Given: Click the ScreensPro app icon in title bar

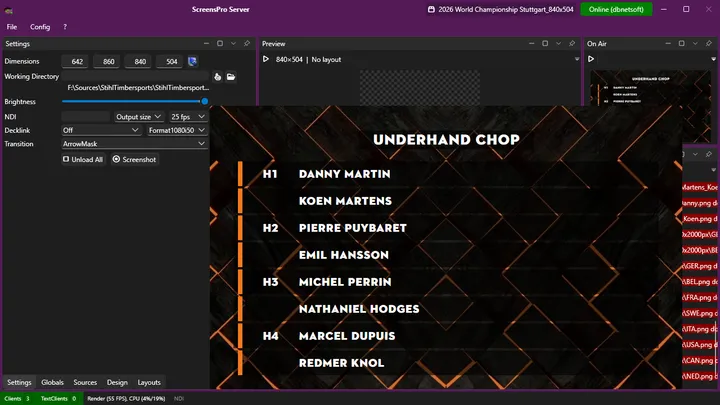Looking at the screenshot, I should pyautogui.click(x=8, y=10).
